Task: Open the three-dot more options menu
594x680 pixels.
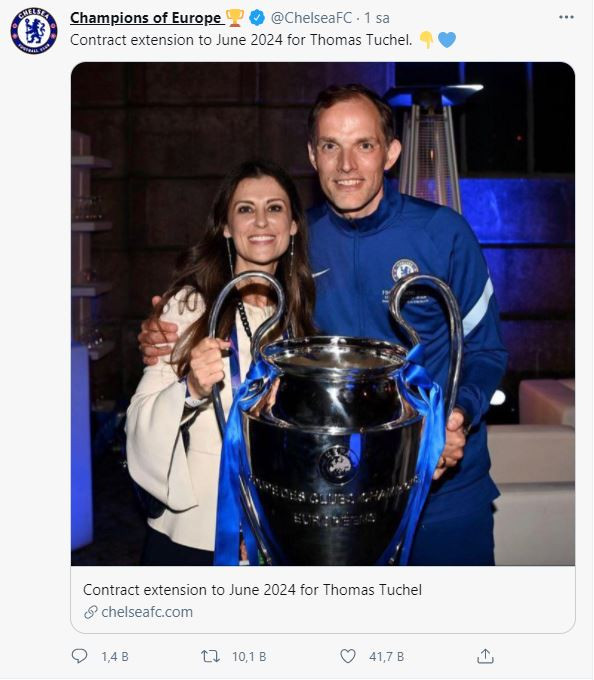Action: (x=566, y=17)
